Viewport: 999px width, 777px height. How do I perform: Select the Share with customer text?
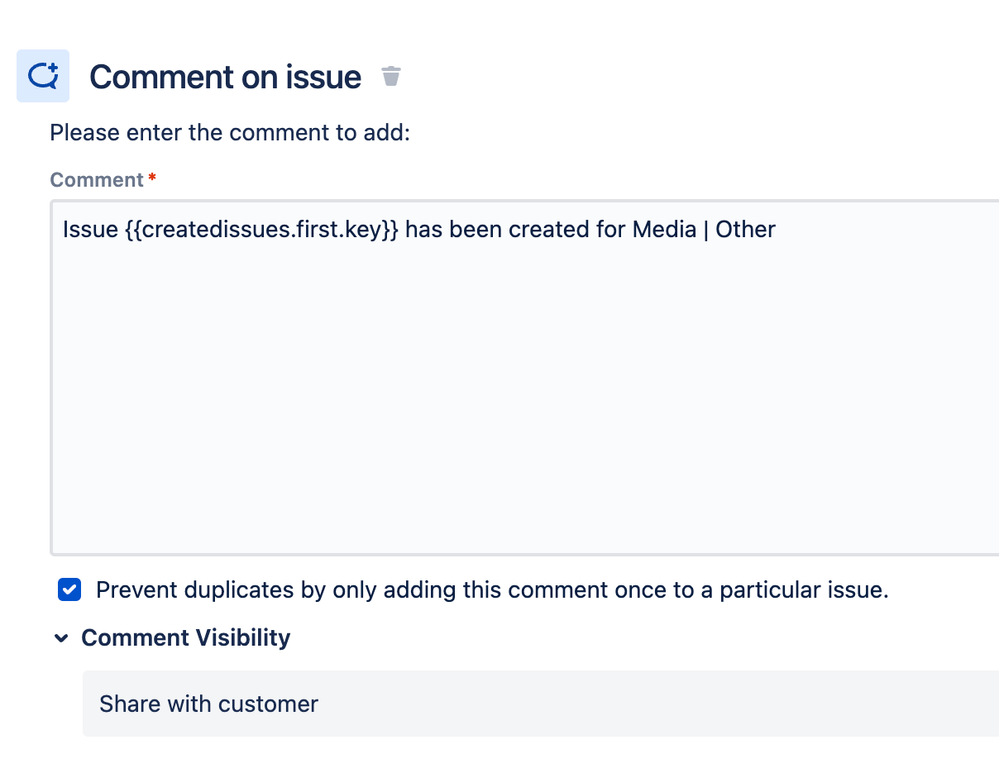pyautogui.click(x=208, y=704)
